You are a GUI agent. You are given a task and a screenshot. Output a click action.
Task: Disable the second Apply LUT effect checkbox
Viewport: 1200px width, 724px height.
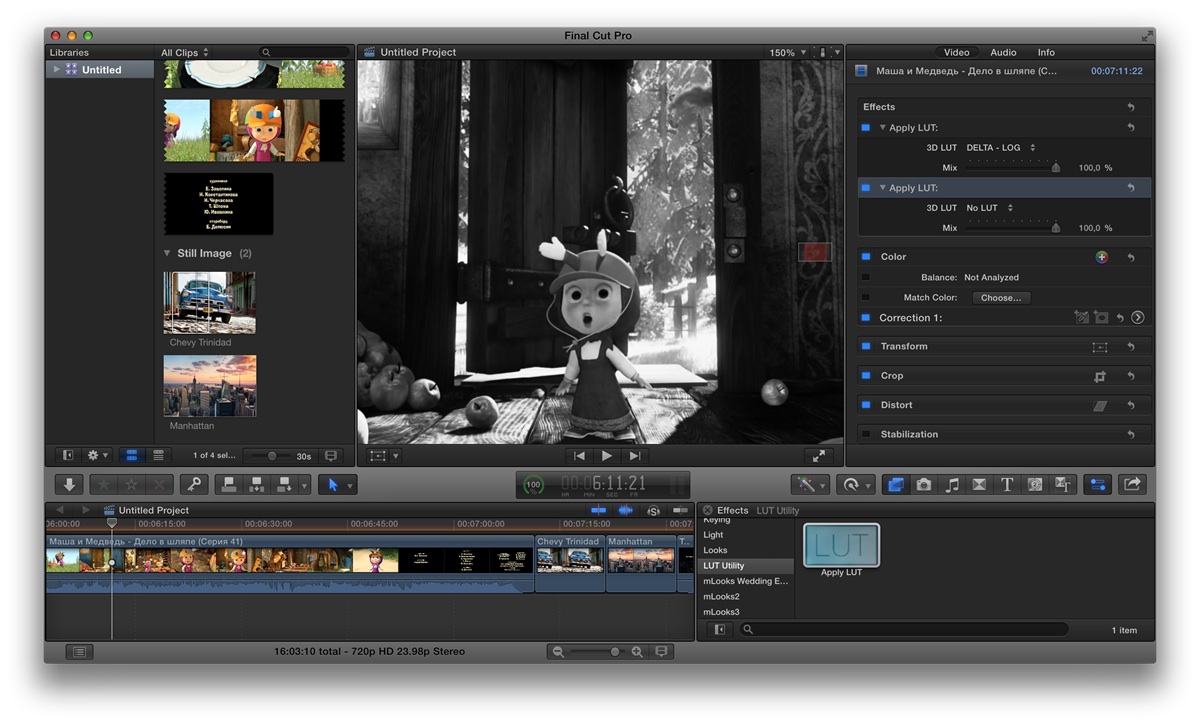(866, 188)
